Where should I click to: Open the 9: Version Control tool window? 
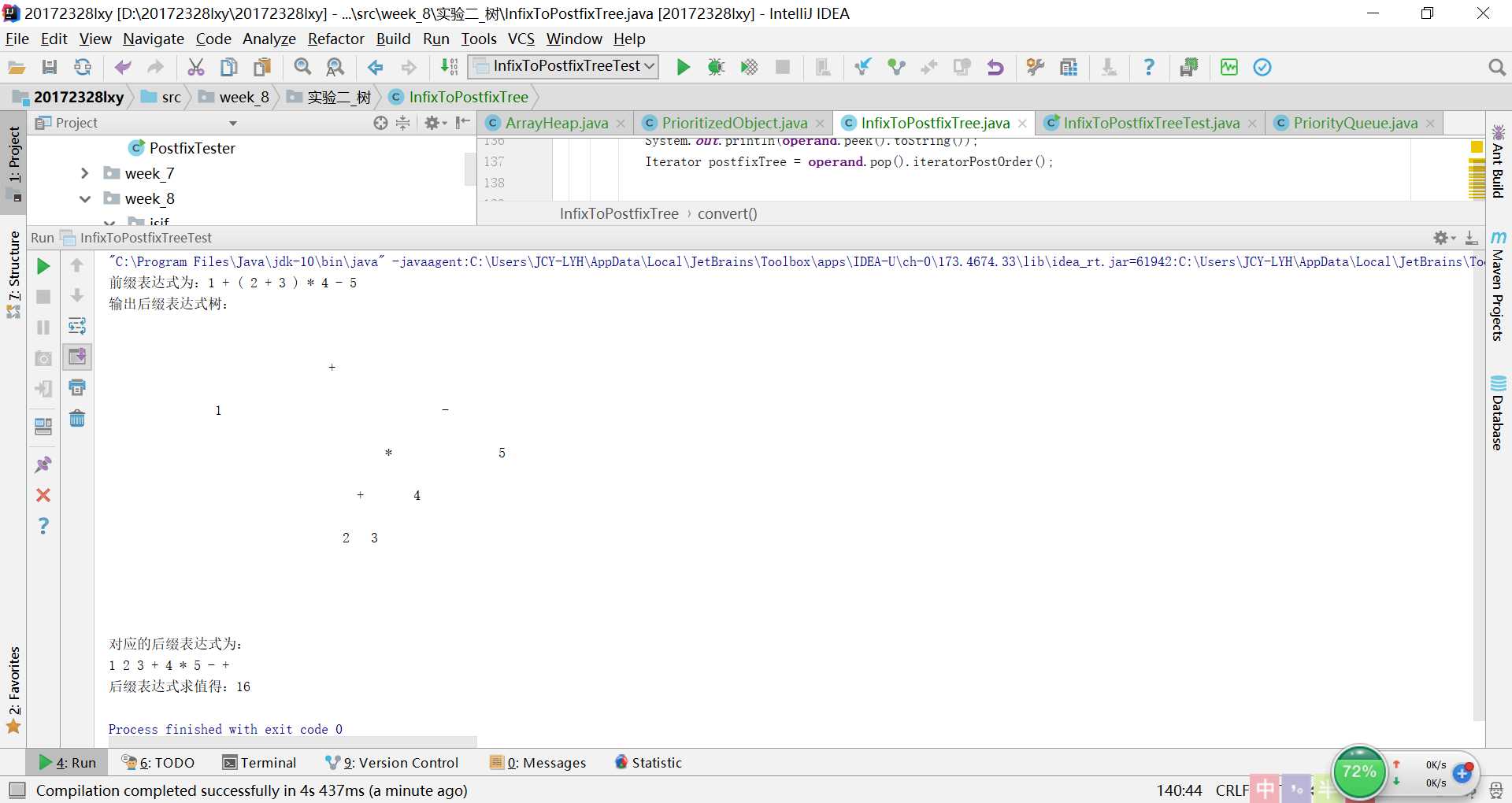tap(392, 762)
